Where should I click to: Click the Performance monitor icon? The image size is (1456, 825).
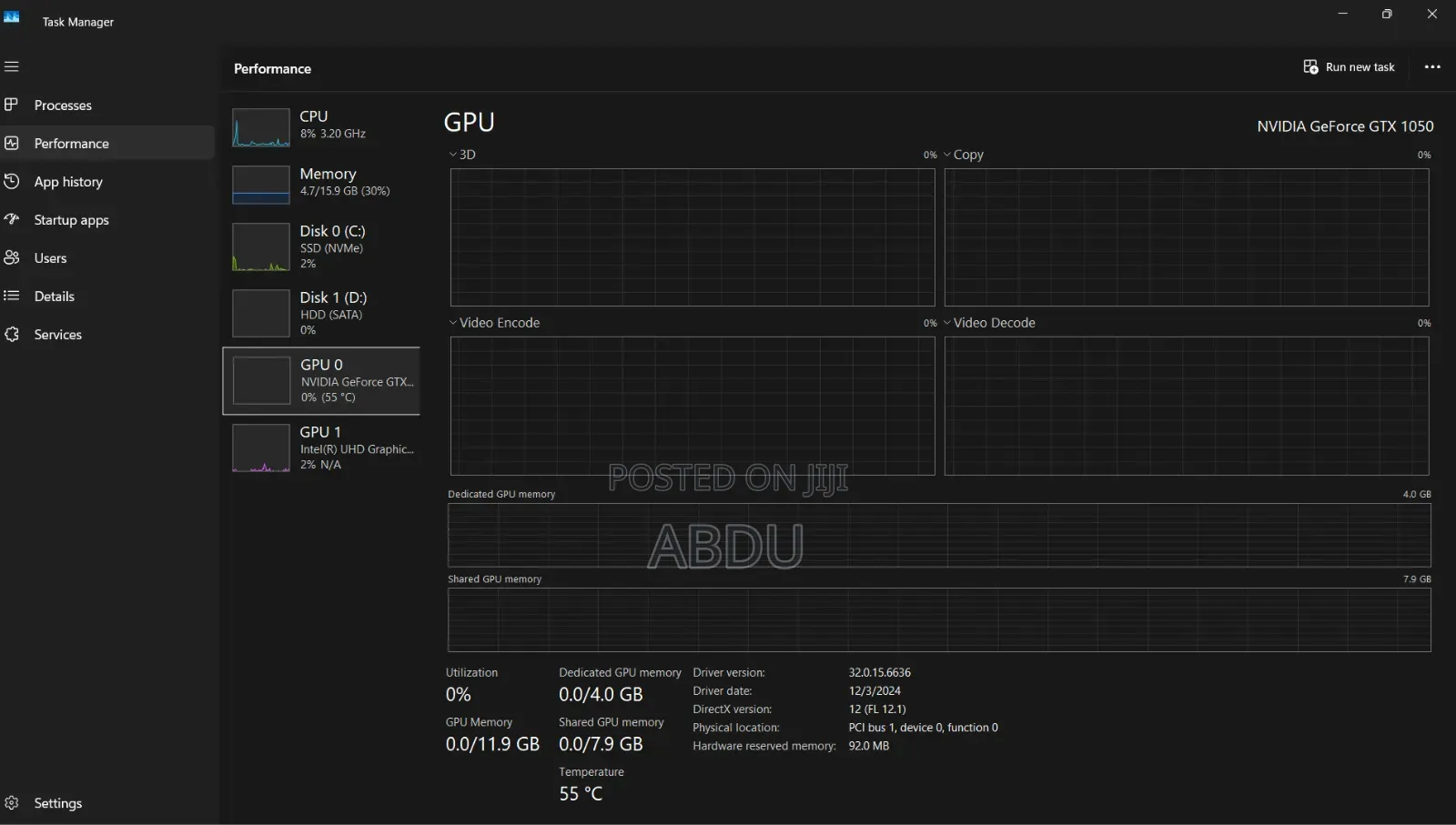(x=12, y=143)
